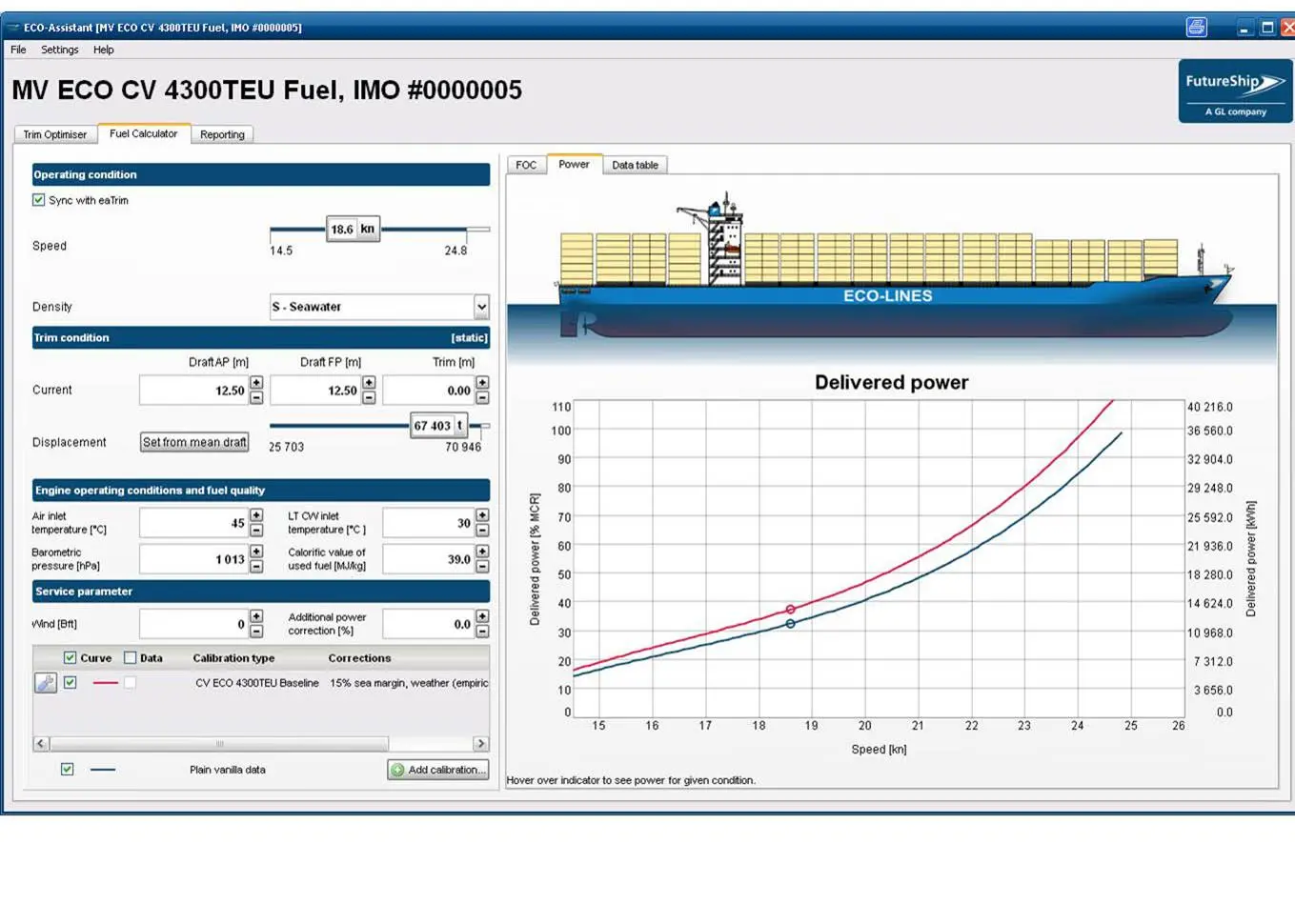Click the container ship illustration
The width and height of the screenshot is (1295, 924).
pyautogui.click(x=892, y=267)
